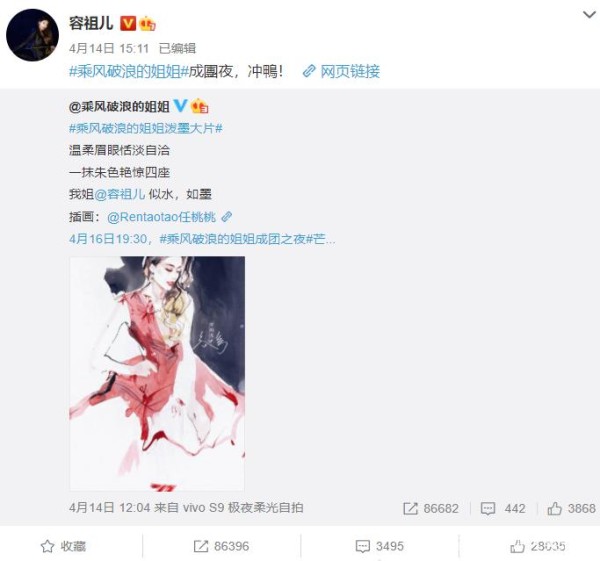Click the orange V verified badge
Viewport: 600px width, 561px height.
[128, 23]
